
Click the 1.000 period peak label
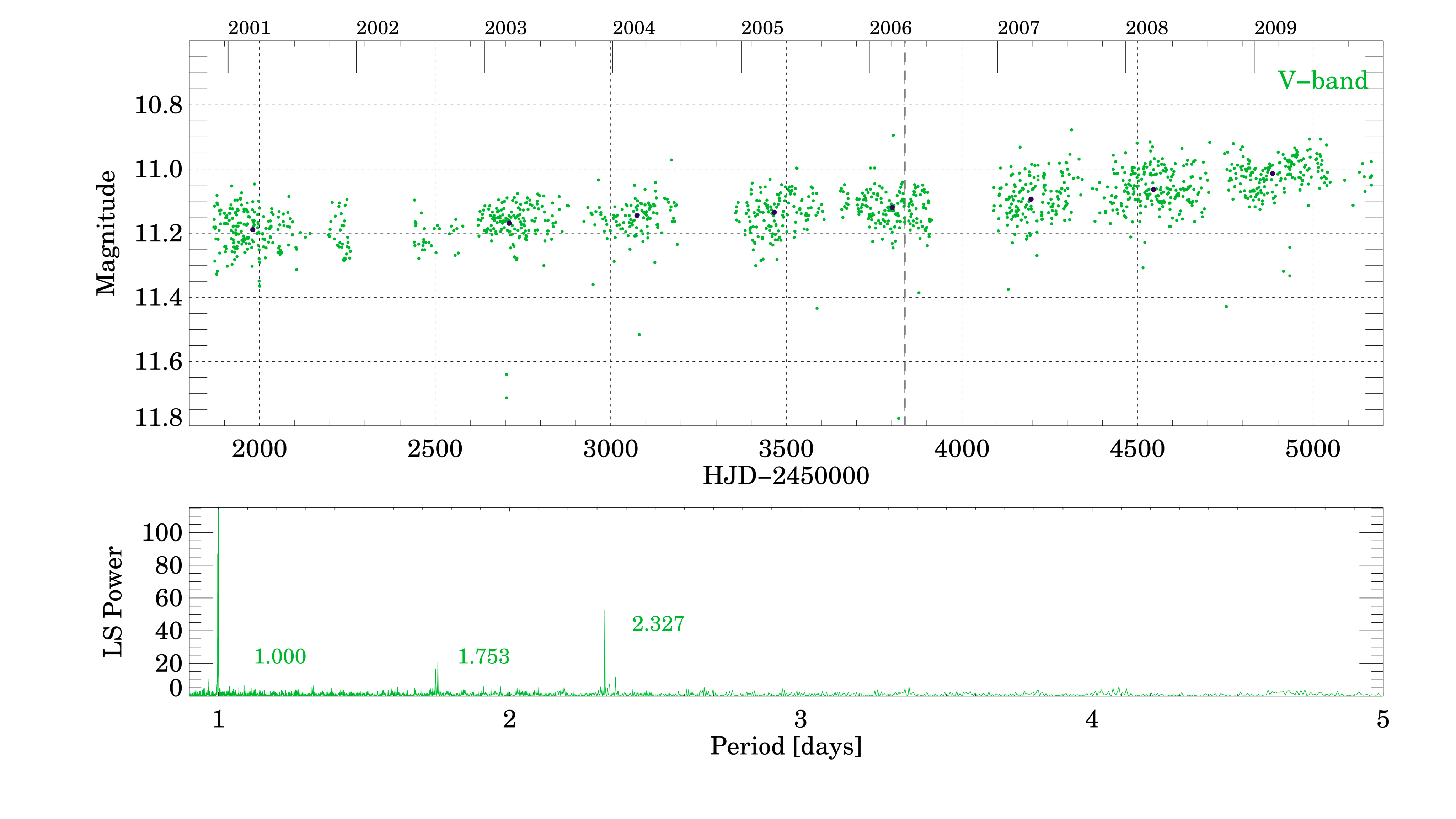point(280,656)
